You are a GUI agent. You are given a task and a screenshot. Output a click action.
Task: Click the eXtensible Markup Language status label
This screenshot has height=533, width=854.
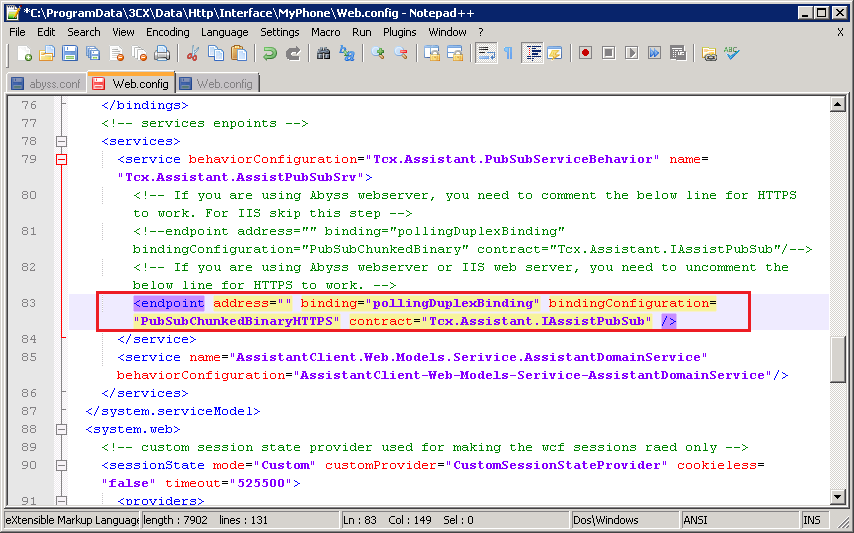(x=72, y=520)
